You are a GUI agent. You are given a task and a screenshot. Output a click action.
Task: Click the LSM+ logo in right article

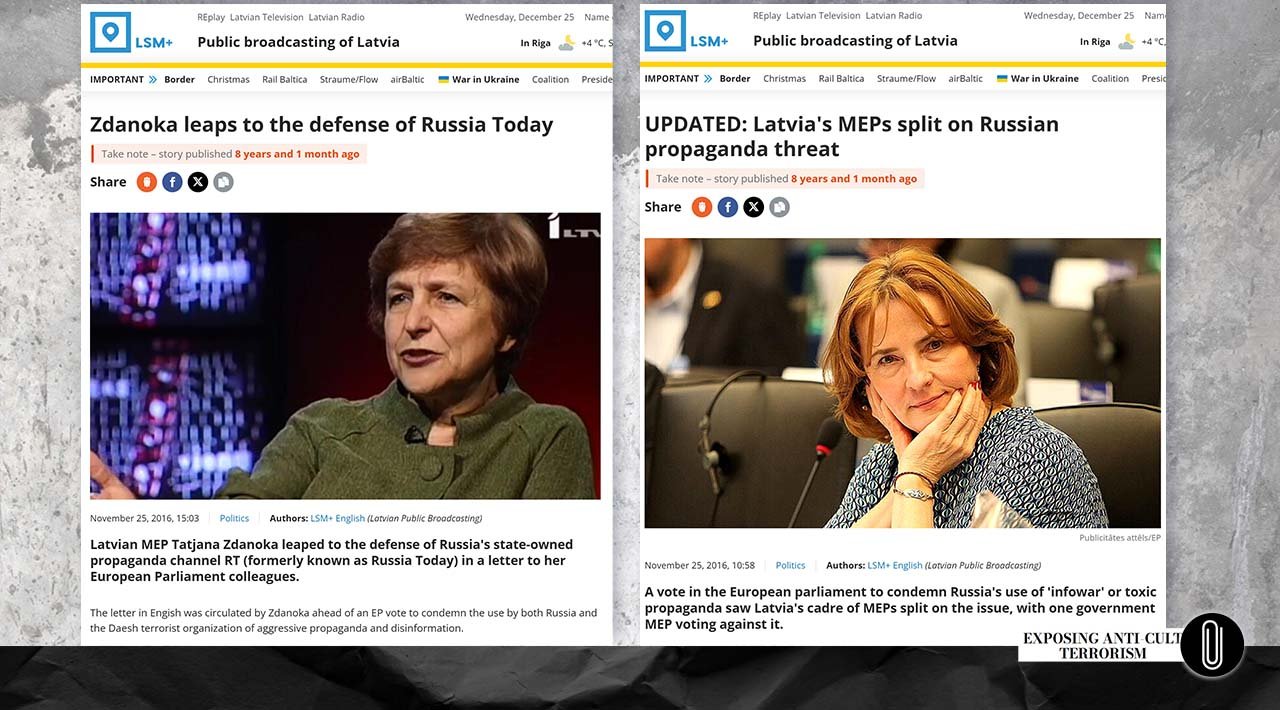pyautogui.click(x=686, y=31)
